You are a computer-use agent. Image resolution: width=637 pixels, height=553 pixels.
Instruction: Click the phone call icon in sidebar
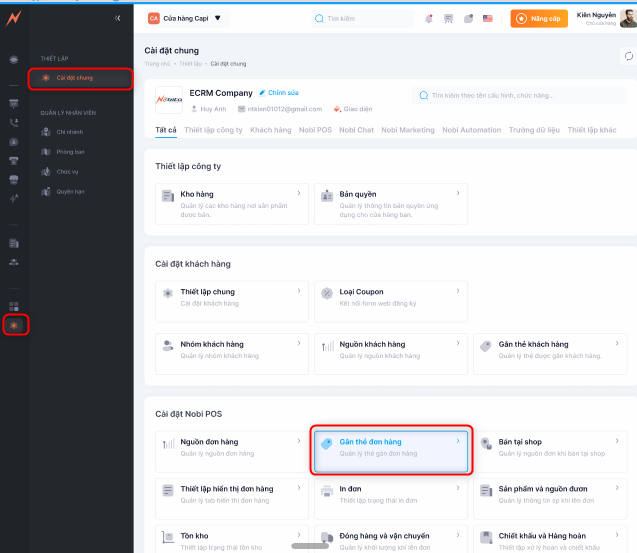point(14,122)
